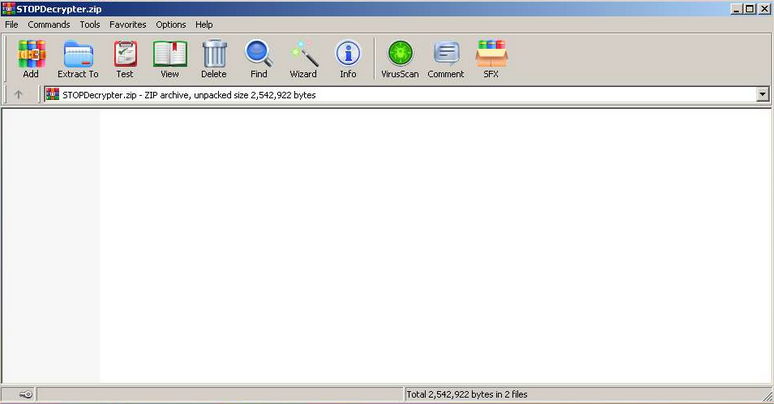
Task: Go up one folder level arrow
Action: pos(19,94)
